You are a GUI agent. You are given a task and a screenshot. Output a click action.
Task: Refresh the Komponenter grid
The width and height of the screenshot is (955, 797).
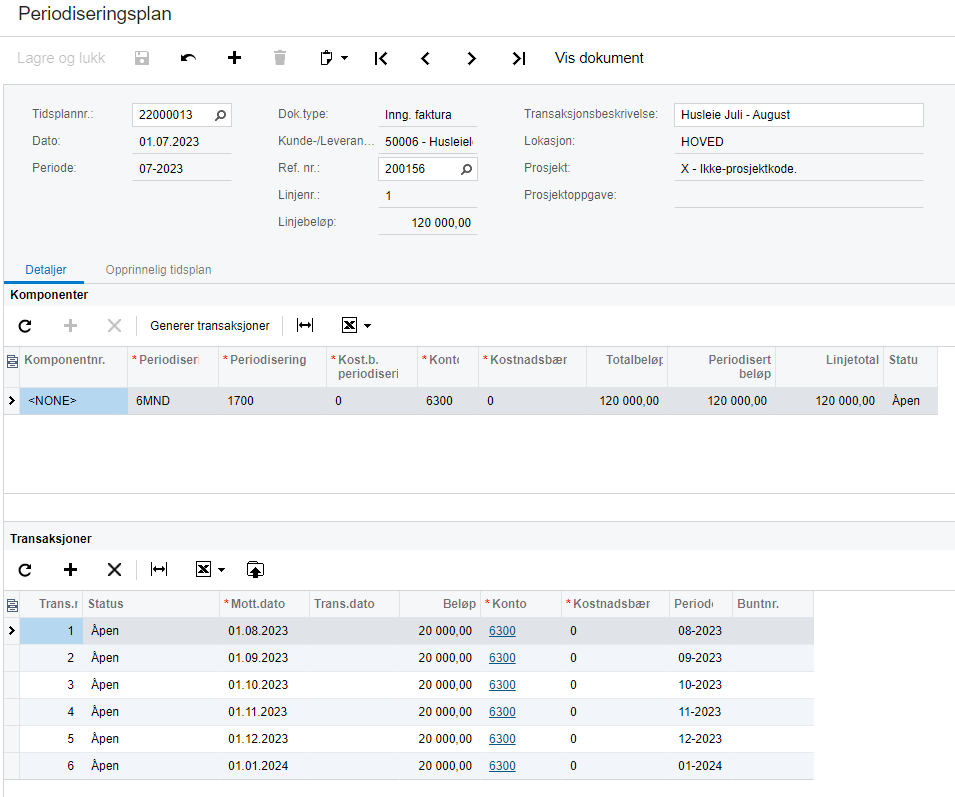pos(25,326)
